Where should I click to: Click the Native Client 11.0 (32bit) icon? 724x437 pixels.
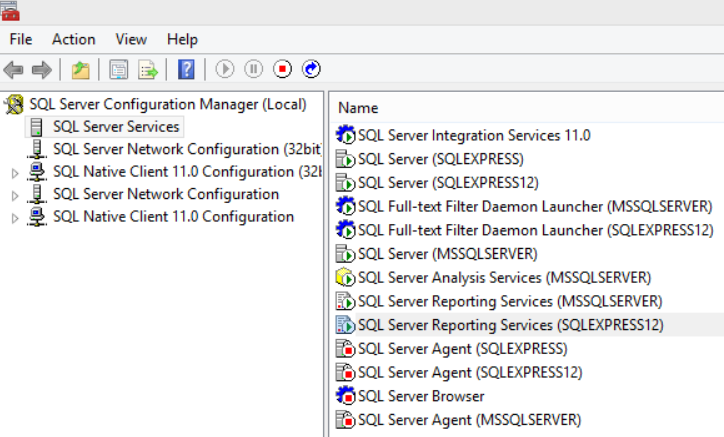(36, 171)
